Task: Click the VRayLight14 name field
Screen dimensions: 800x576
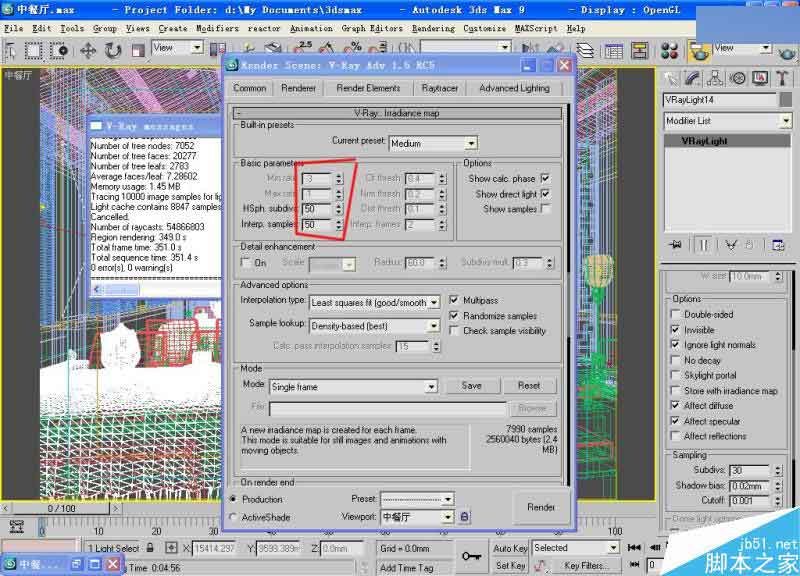Action: pos(720,99)
